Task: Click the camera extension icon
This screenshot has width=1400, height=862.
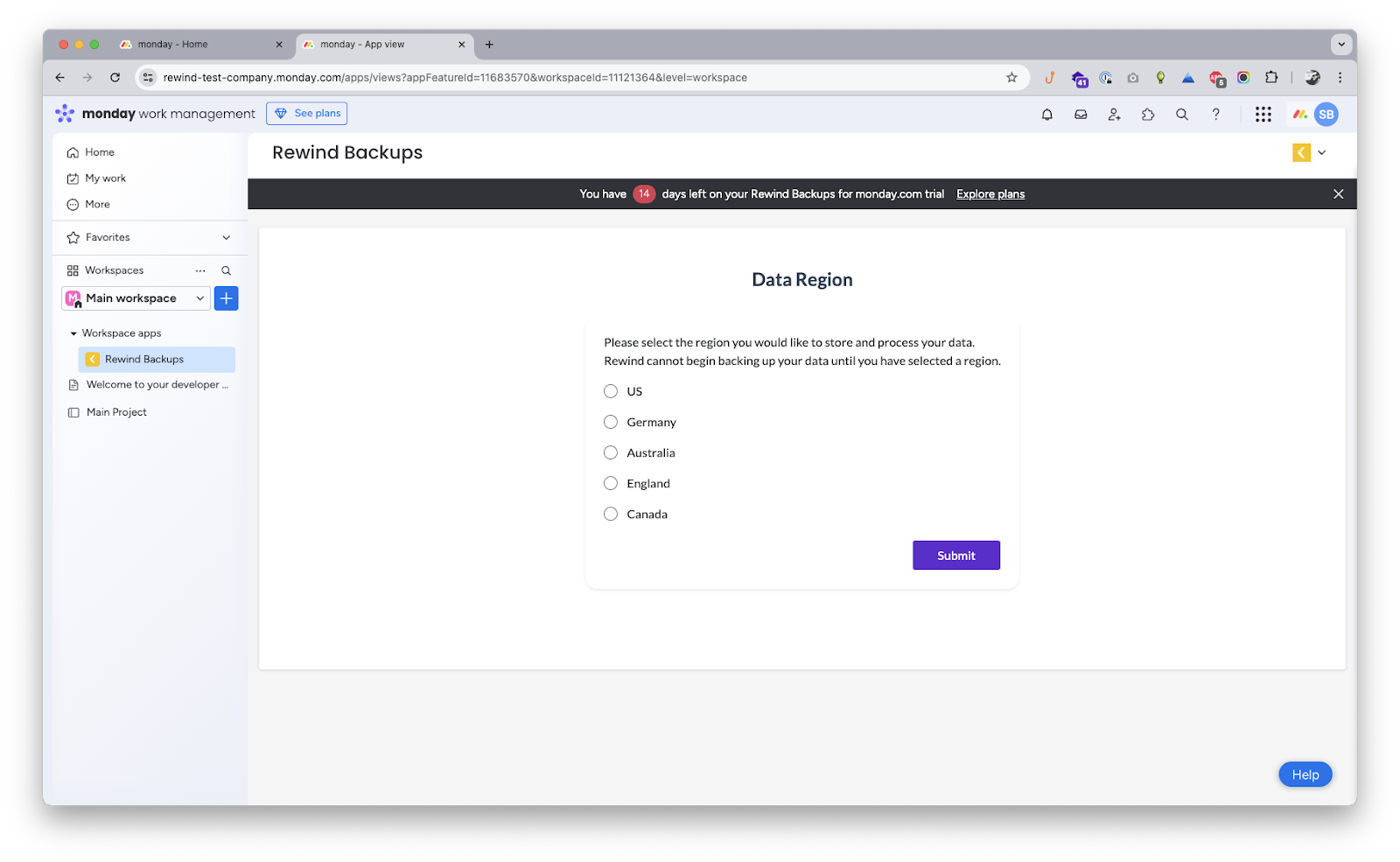Action: coord(1133,78)
